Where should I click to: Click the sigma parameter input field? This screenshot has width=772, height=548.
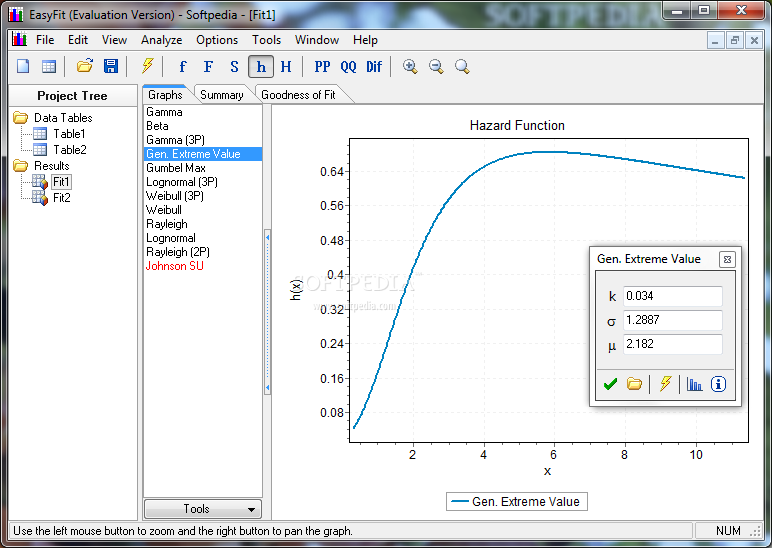point(673,320)
